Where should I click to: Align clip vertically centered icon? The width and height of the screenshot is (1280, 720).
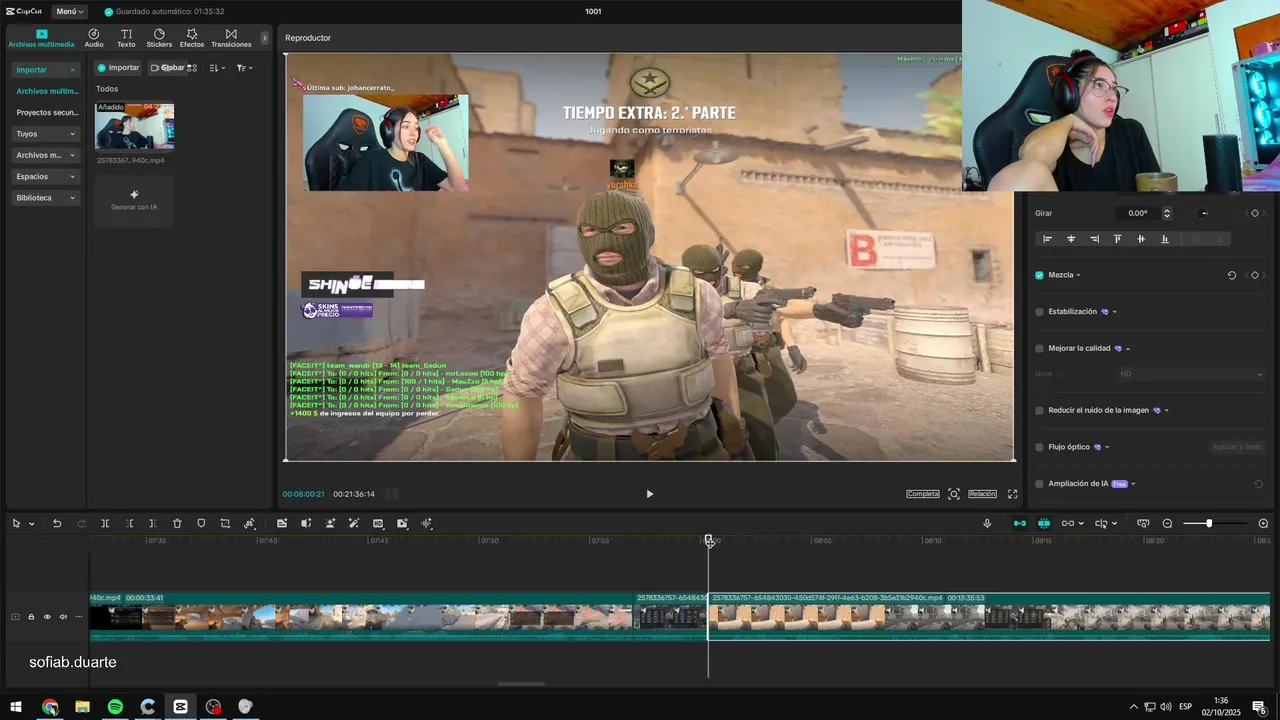(1141, 239)
